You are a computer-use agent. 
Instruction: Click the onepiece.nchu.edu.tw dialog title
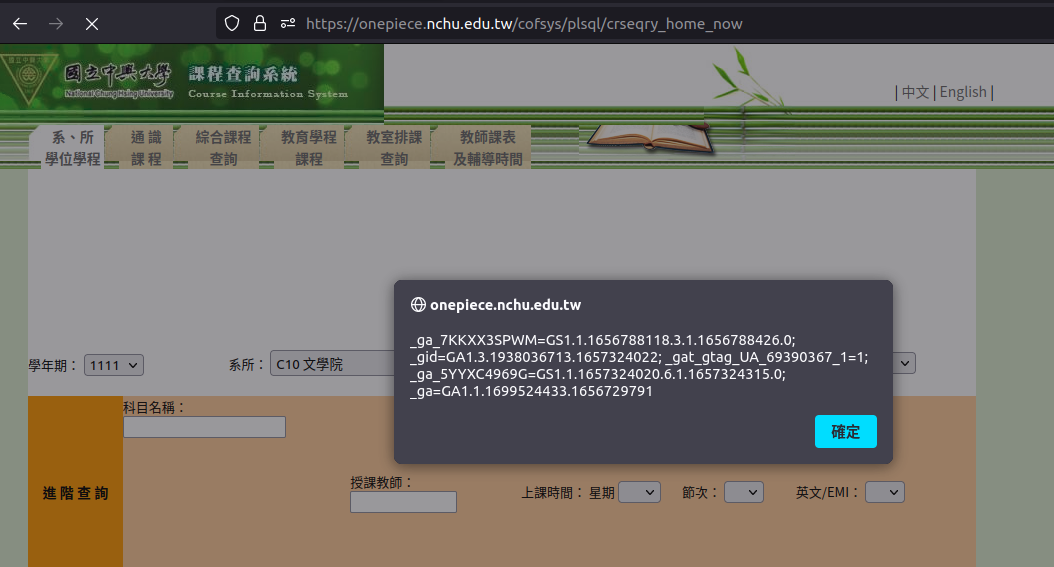click(505, 305)
